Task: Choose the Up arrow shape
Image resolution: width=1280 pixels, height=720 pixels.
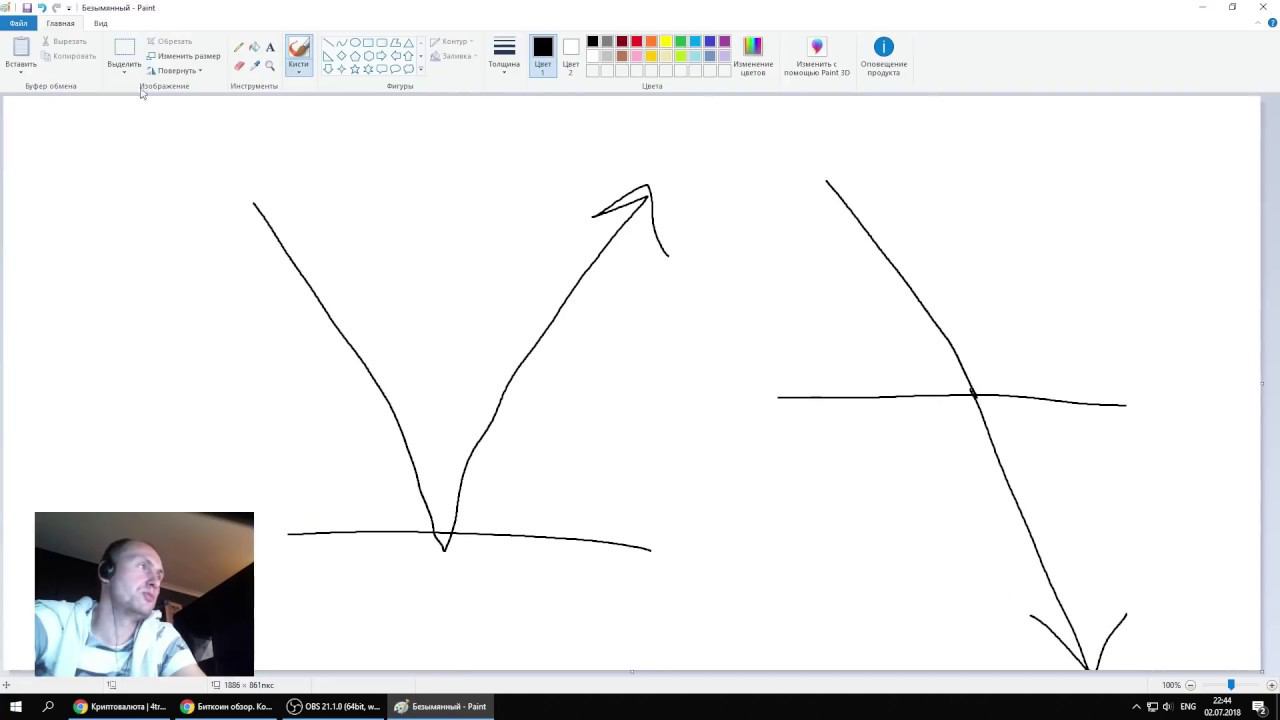Action: (408, 56)
